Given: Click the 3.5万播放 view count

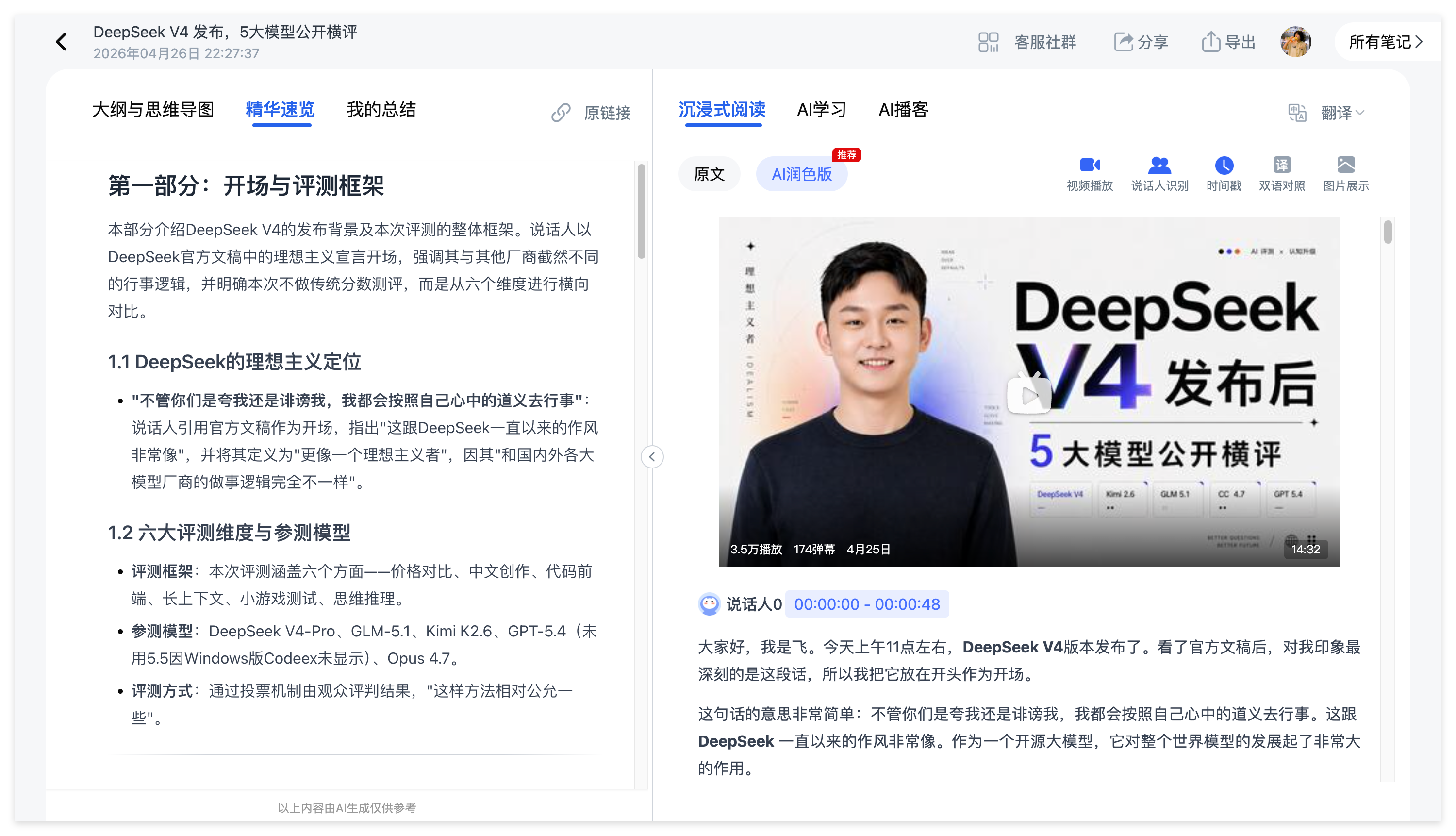Looking at the screenshot, I should [756, 550].
